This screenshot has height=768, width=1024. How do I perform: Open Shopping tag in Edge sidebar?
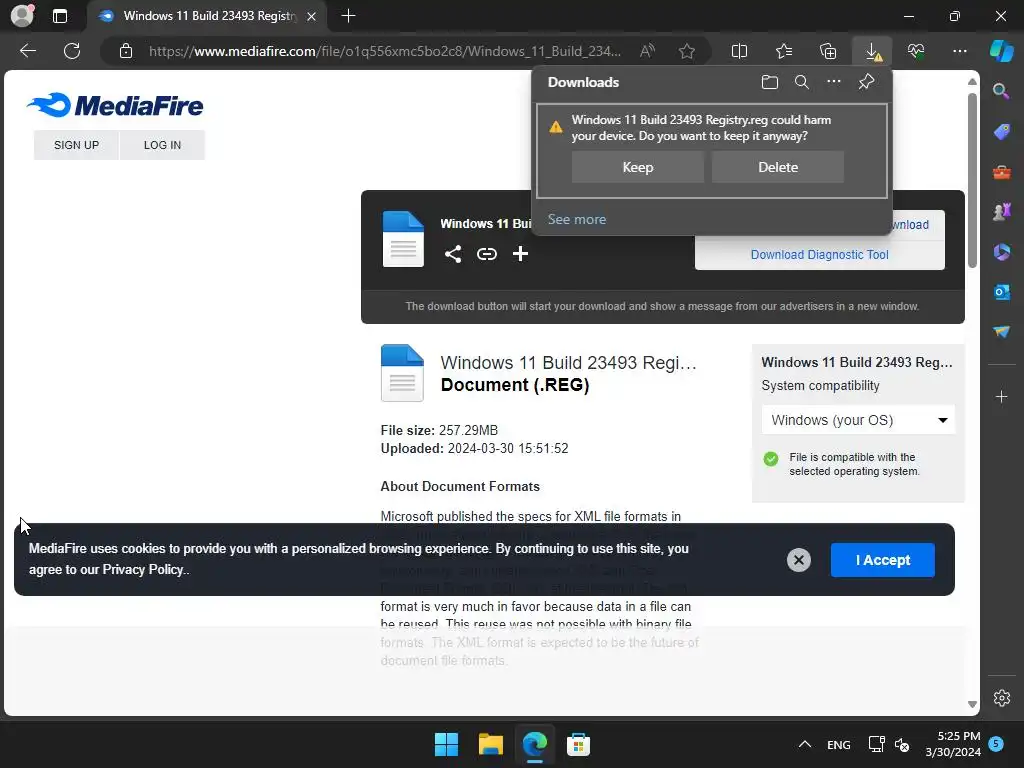(x=1001, y=131)
